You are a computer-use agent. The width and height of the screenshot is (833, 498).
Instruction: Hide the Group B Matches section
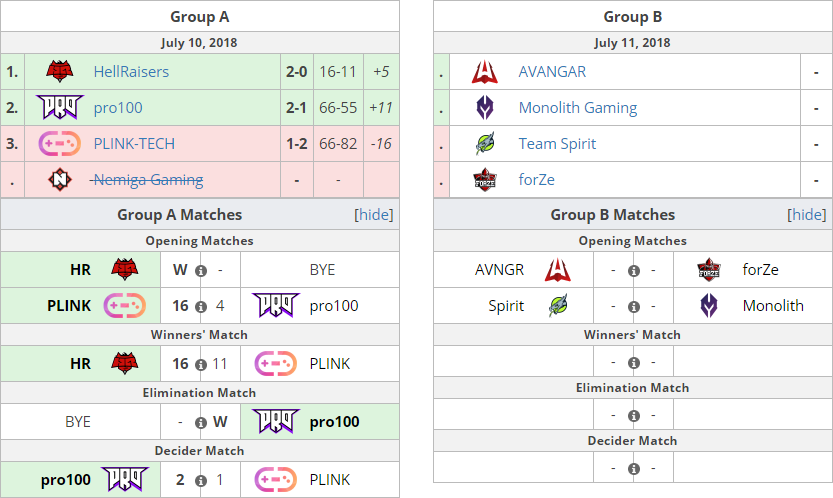tap(807, 215)
